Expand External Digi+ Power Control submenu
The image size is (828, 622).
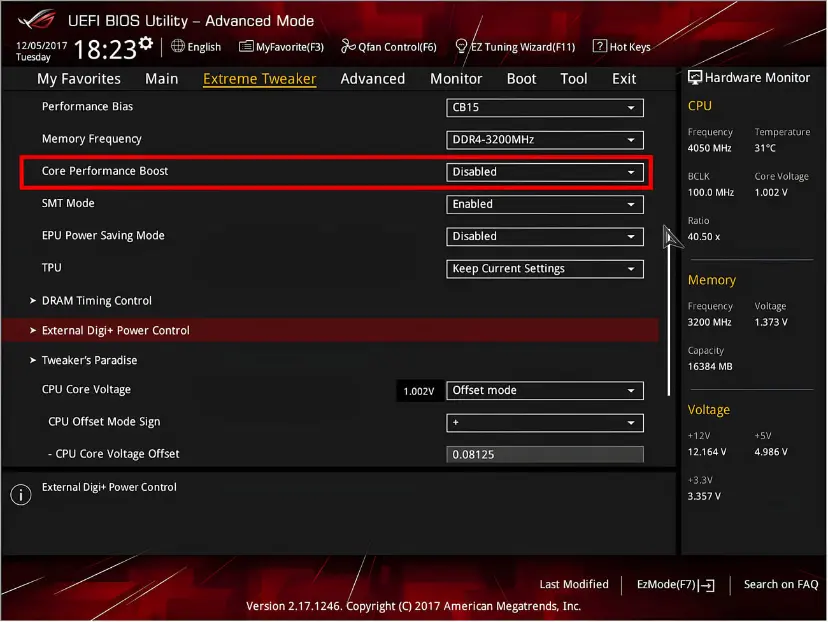[330, 330]
